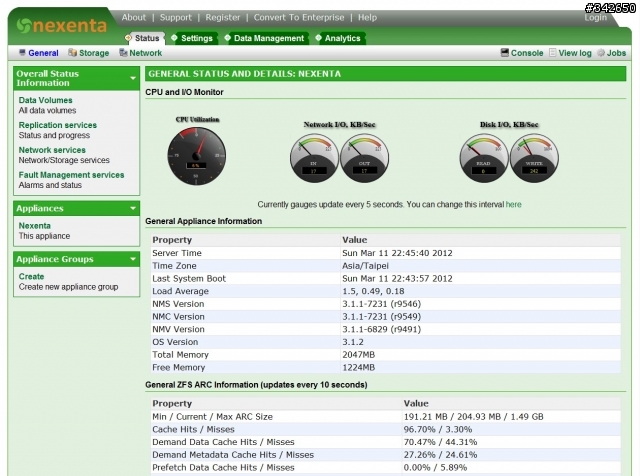
Task: Click the CPU Utilization gauge
Action: [x=197, y=156]
